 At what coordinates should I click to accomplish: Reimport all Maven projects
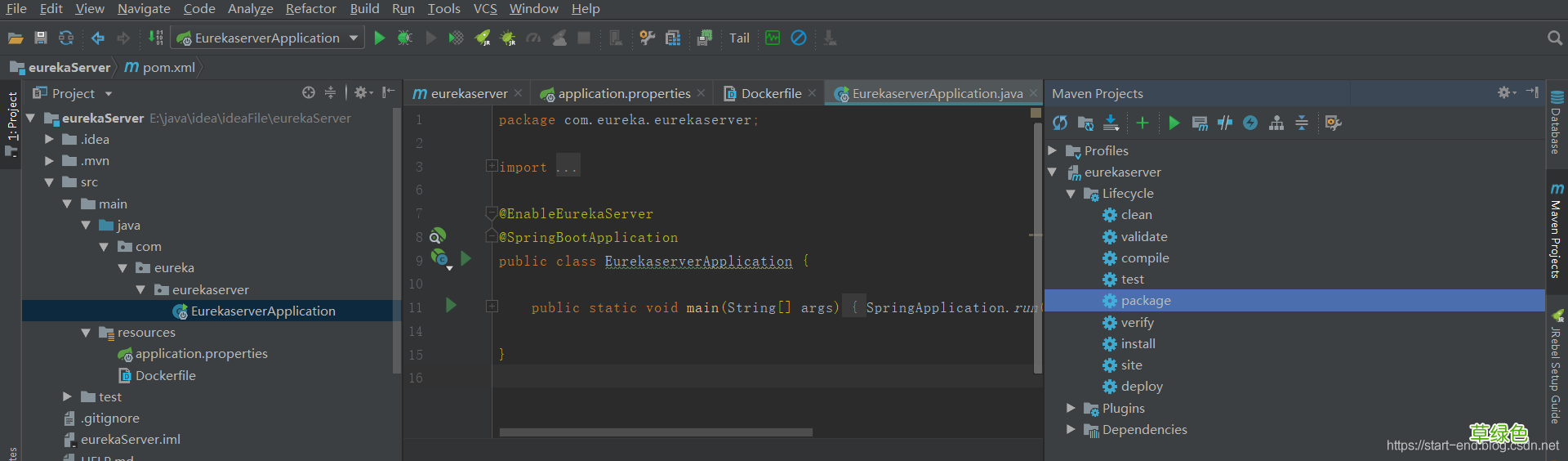(1060, 123)
